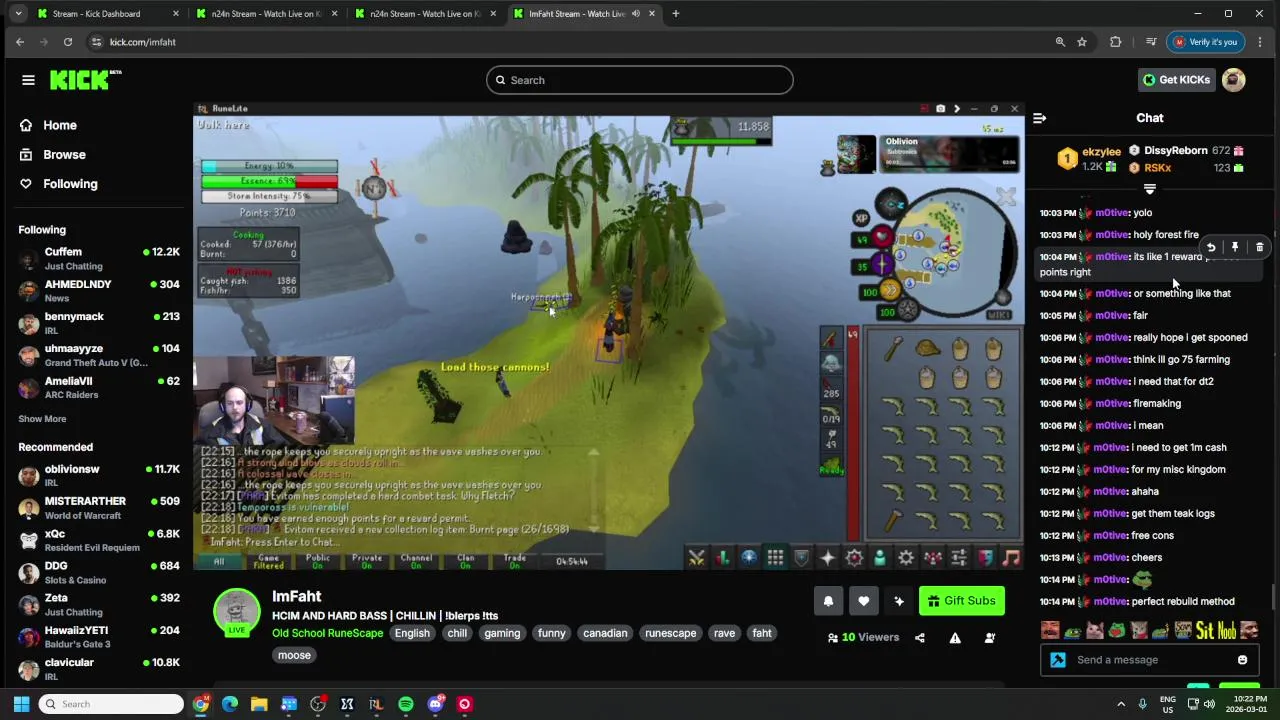Click the Verify it's you button
The height and width of the screenshot is (720, 1280).
[1205, 42]
